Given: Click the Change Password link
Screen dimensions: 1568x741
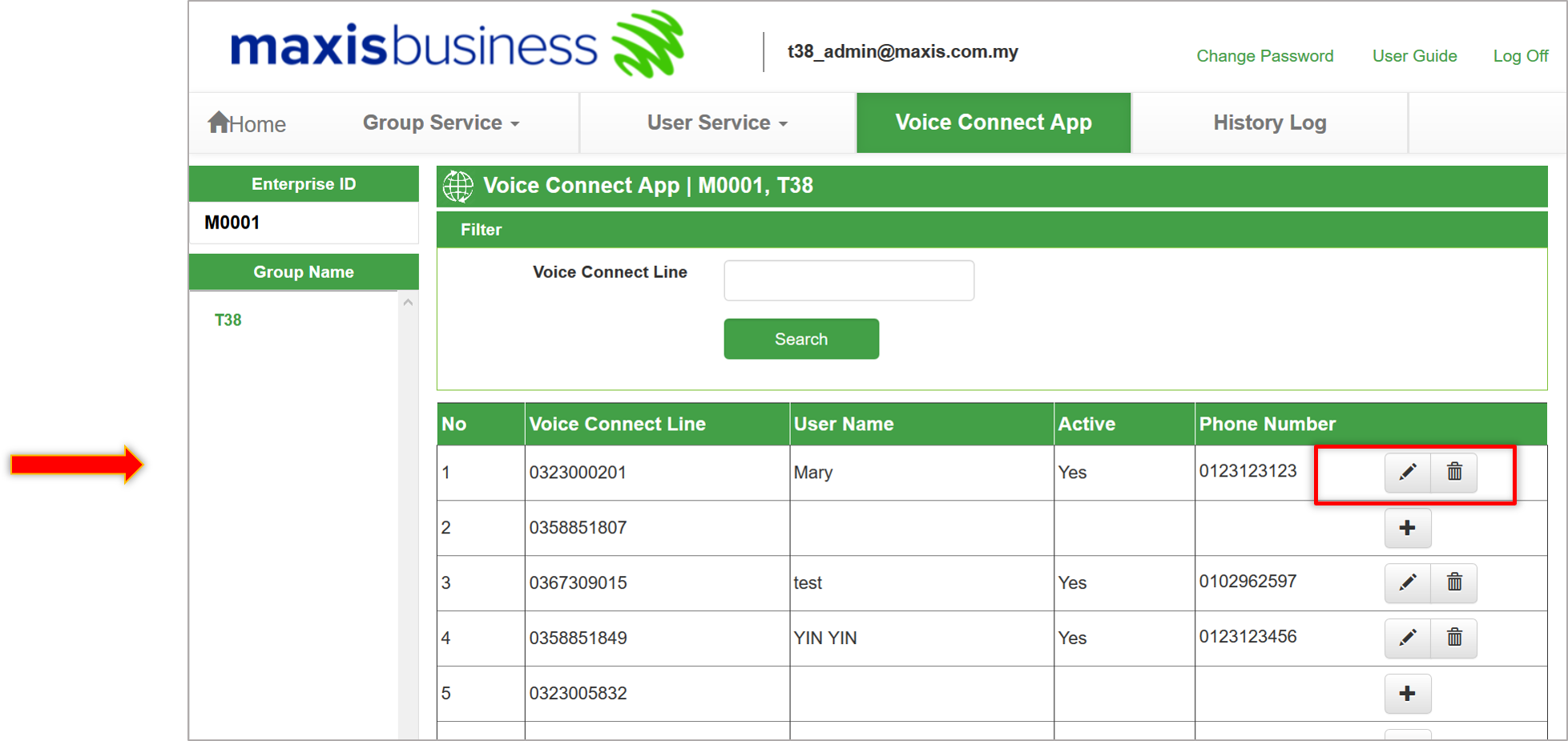Looking at the screenshot, I should pos(1264,56).
